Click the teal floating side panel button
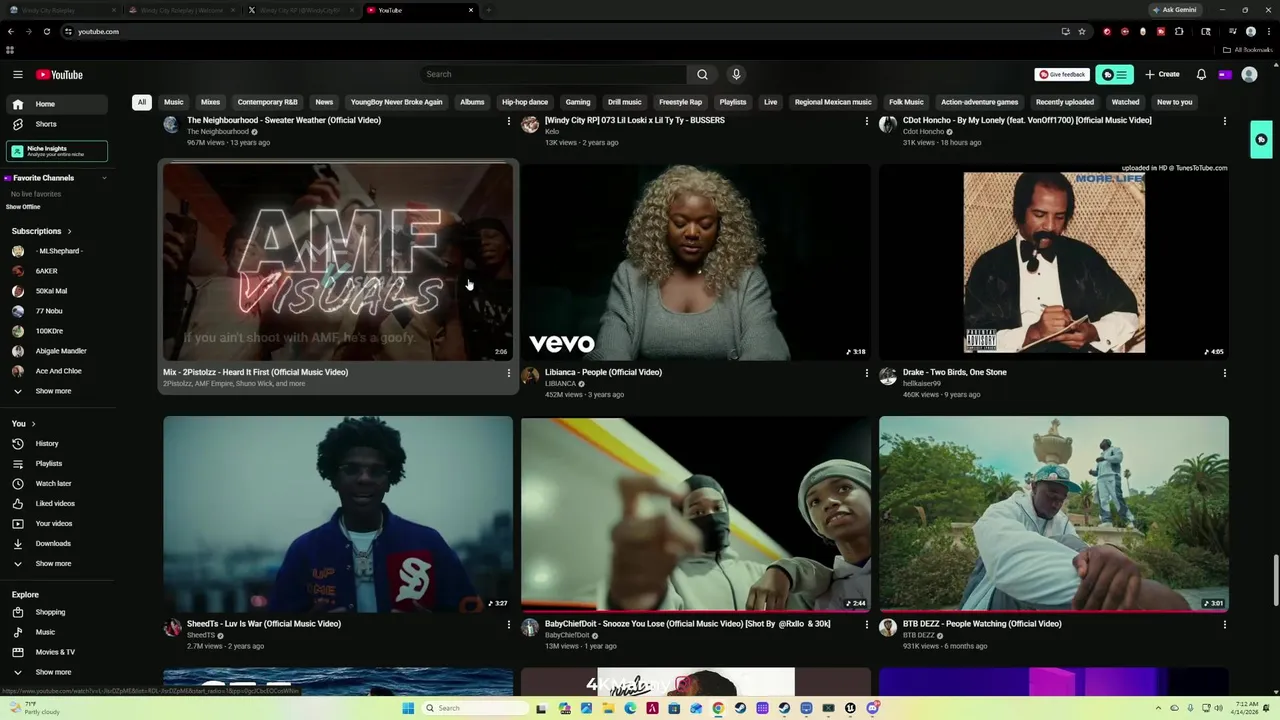This screenshot has height=720, width=1280. click(1261, 140)
